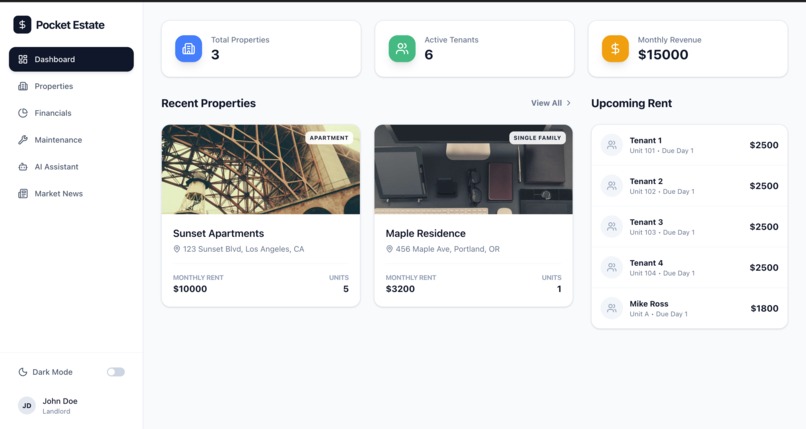806x429 pixels.
Task: Click the location pin next to Sunset Blvd address
Action: tap(177, 249)
